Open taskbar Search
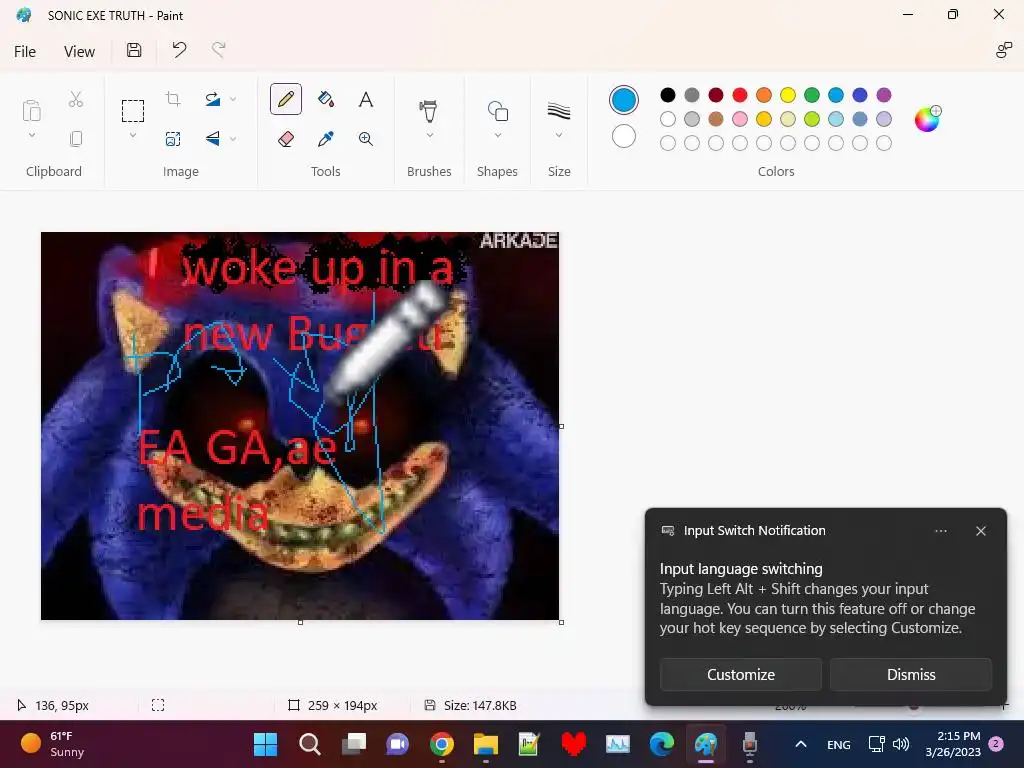Viewport: 1024px width, 768px height. click(310, 744)
